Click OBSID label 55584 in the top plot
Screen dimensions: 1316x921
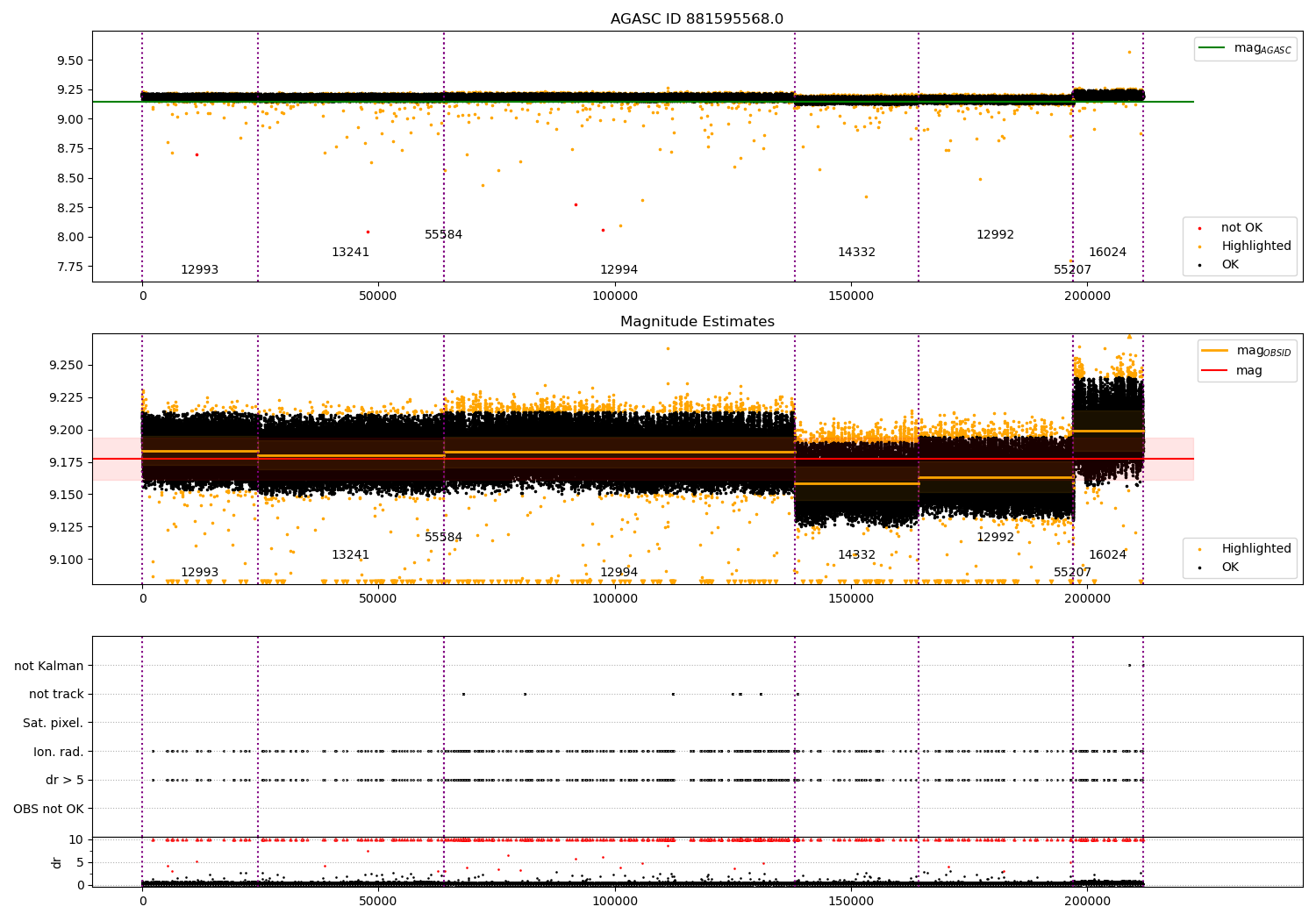coord(443,235)
